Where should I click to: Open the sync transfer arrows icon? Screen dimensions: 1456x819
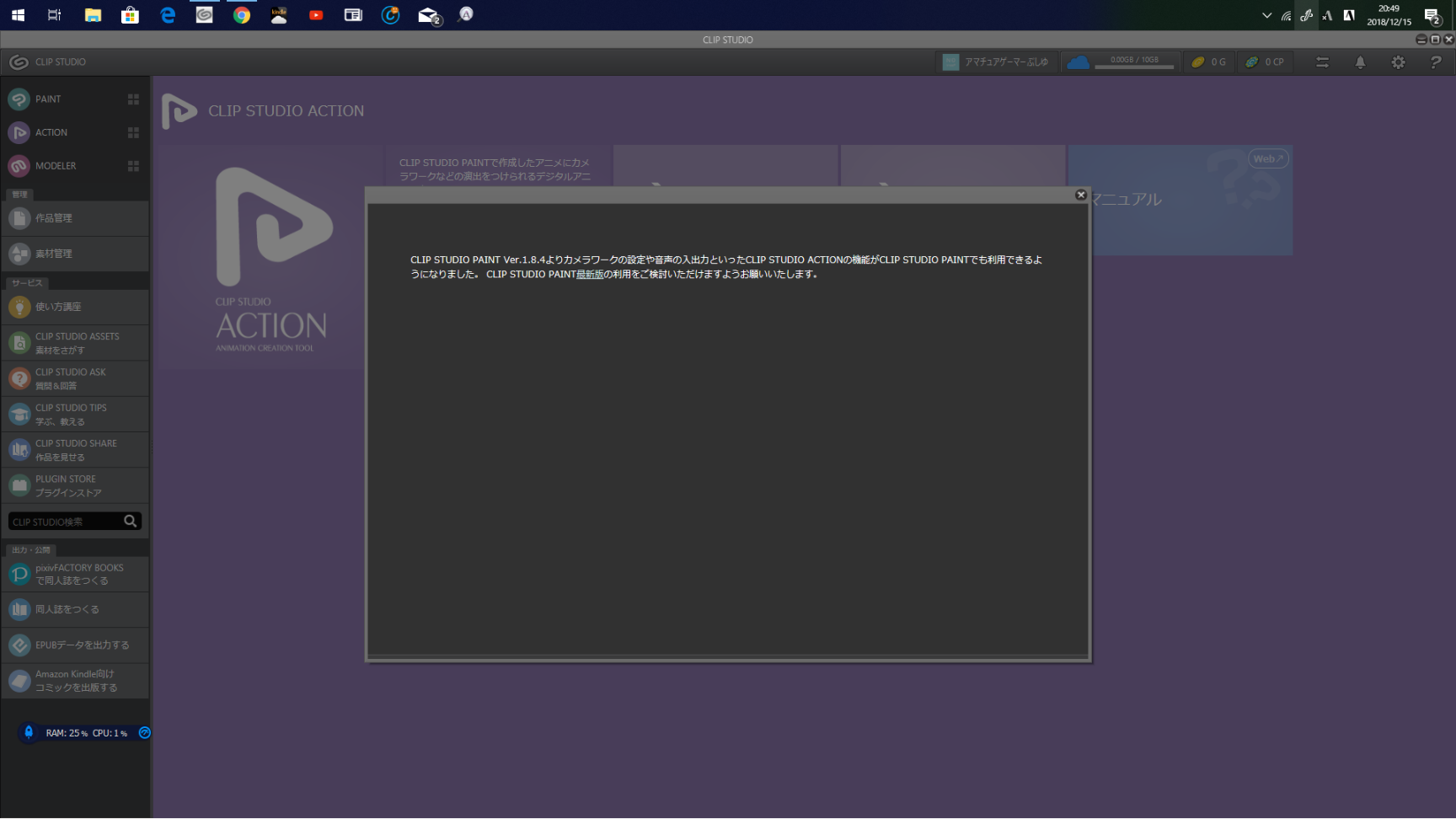(x=1322, y=62)
